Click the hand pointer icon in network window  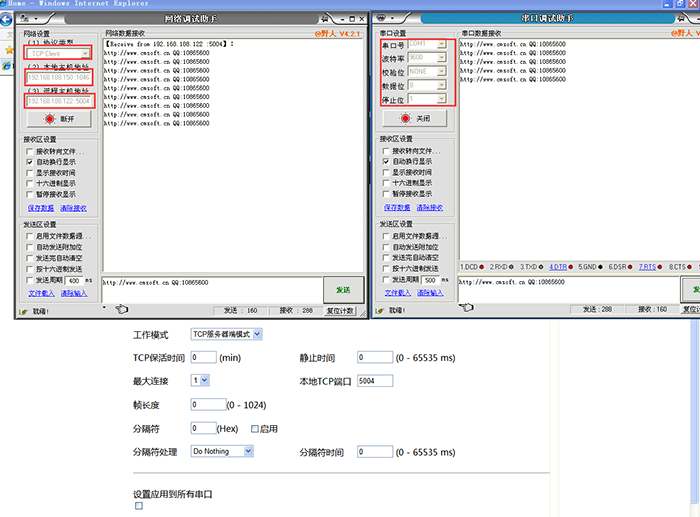coord(122,309)
